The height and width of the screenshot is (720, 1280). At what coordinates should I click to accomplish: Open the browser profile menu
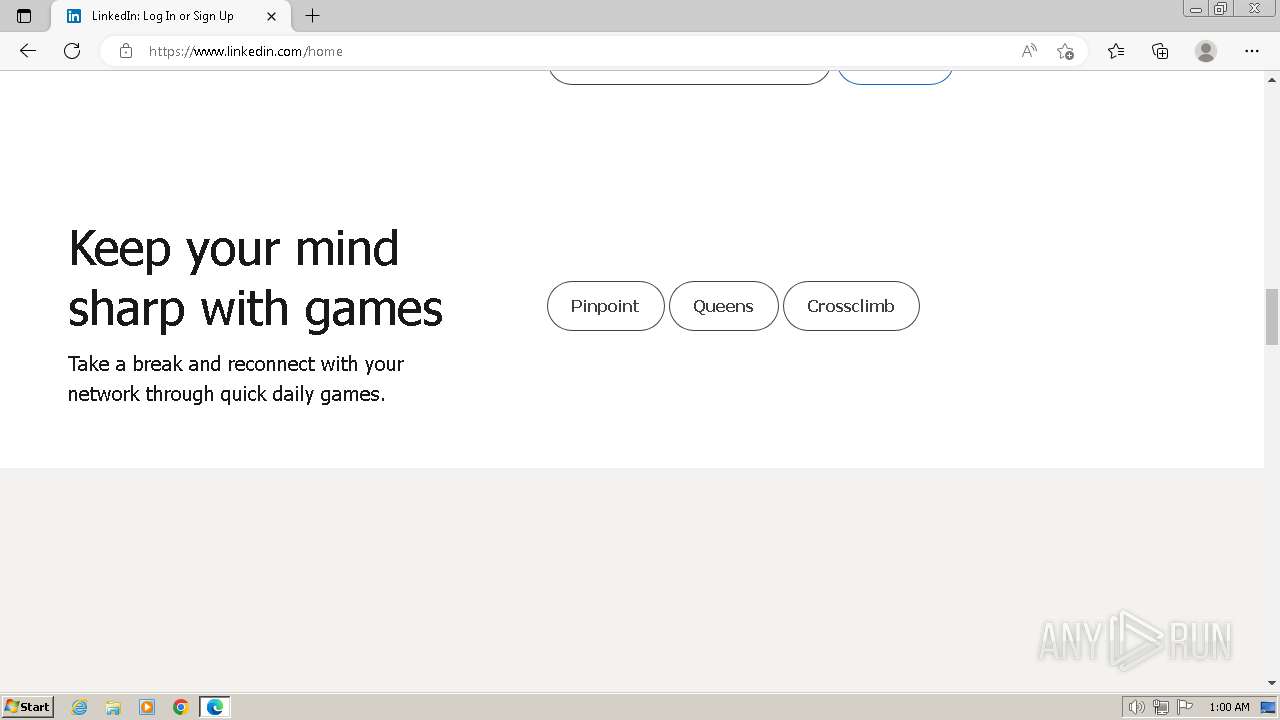click(1206, 51)
